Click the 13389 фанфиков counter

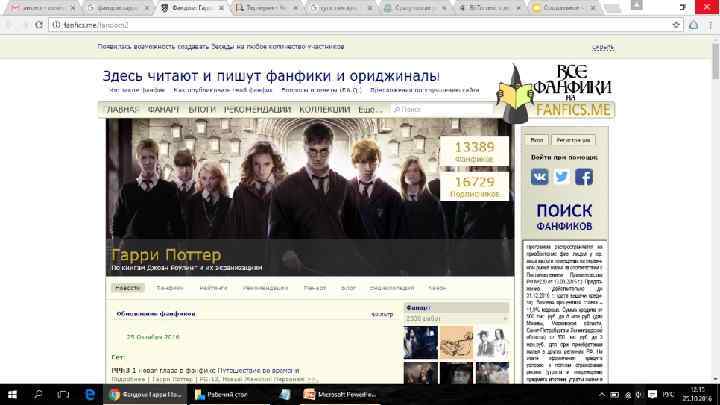(474, 151)
